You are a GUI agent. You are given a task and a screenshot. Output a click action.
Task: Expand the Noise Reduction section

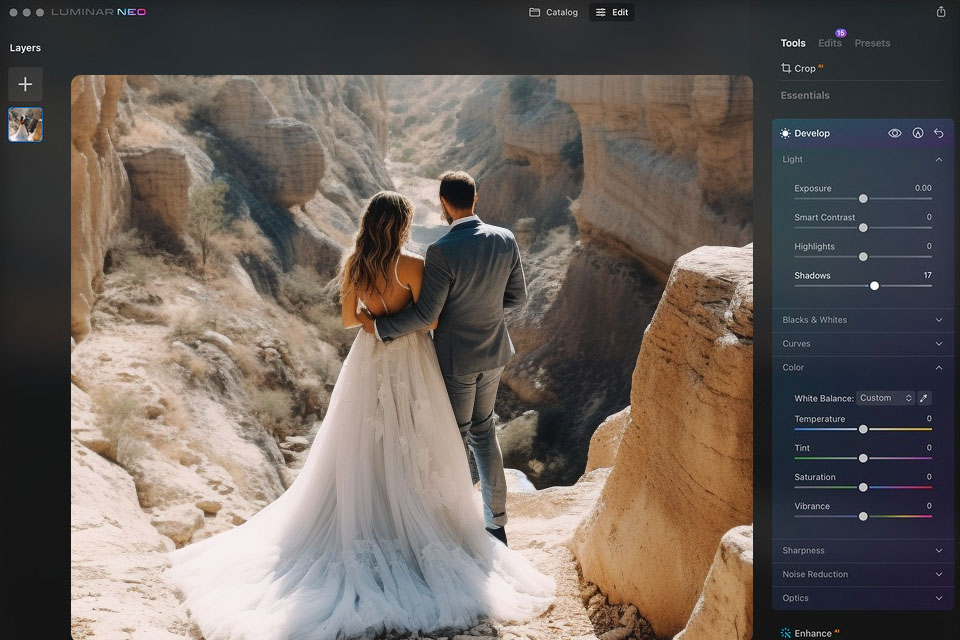(x=863, y=574)
